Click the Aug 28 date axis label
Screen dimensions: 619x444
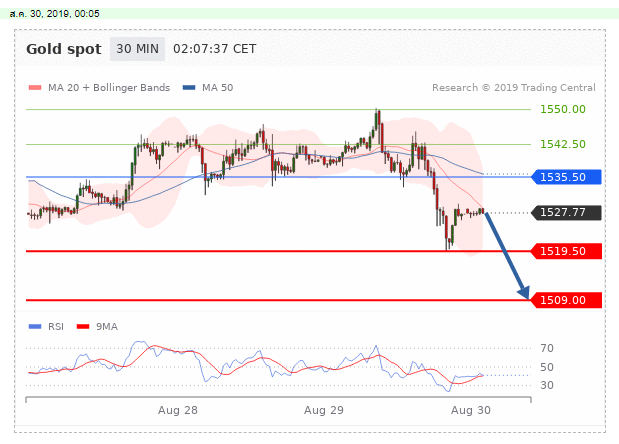click(x=178, y=410)
